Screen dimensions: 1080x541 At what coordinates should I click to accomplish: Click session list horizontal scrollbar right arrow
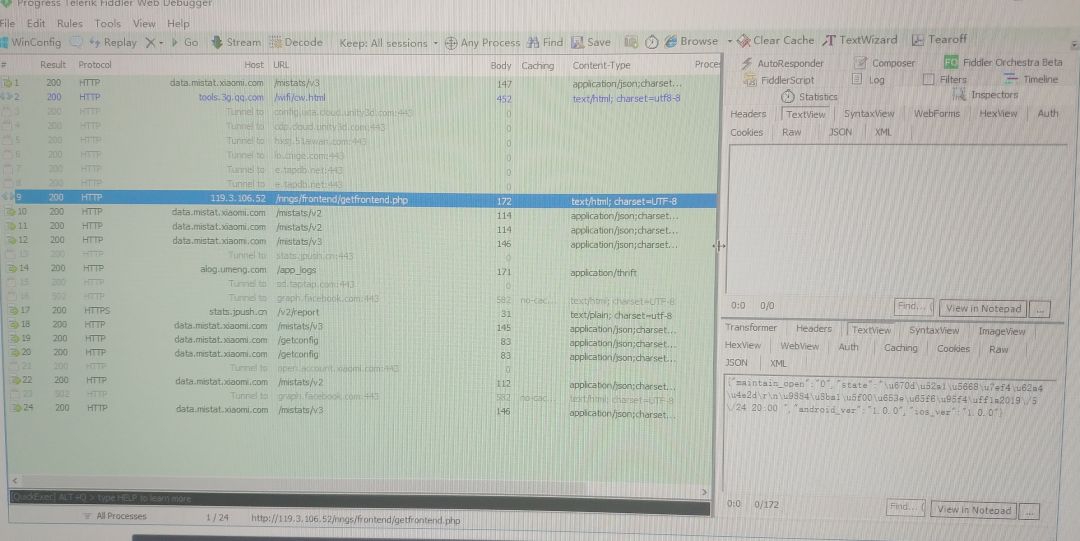pos(704,491)
